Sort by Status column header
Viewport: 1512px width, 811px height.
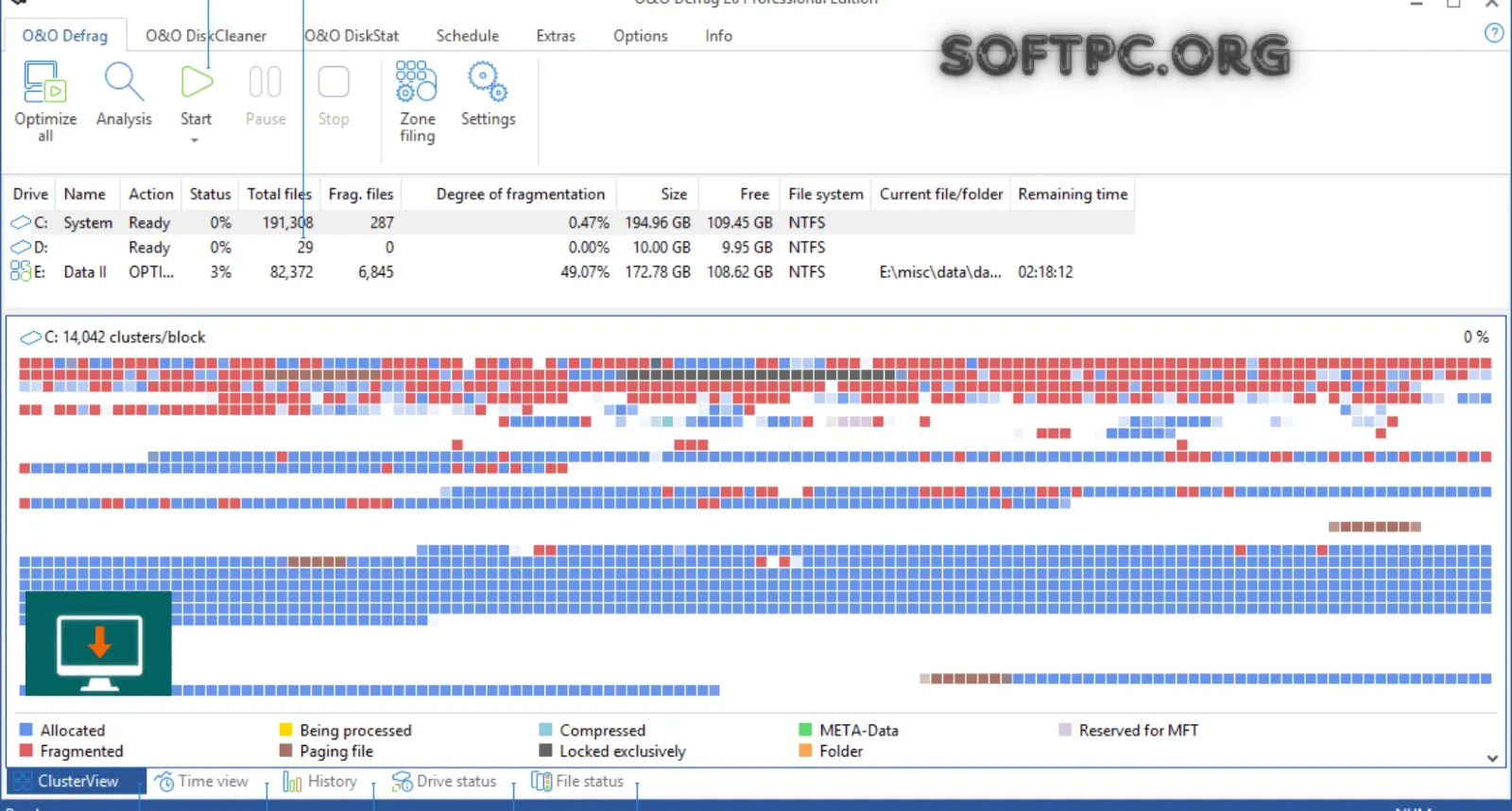210,194
